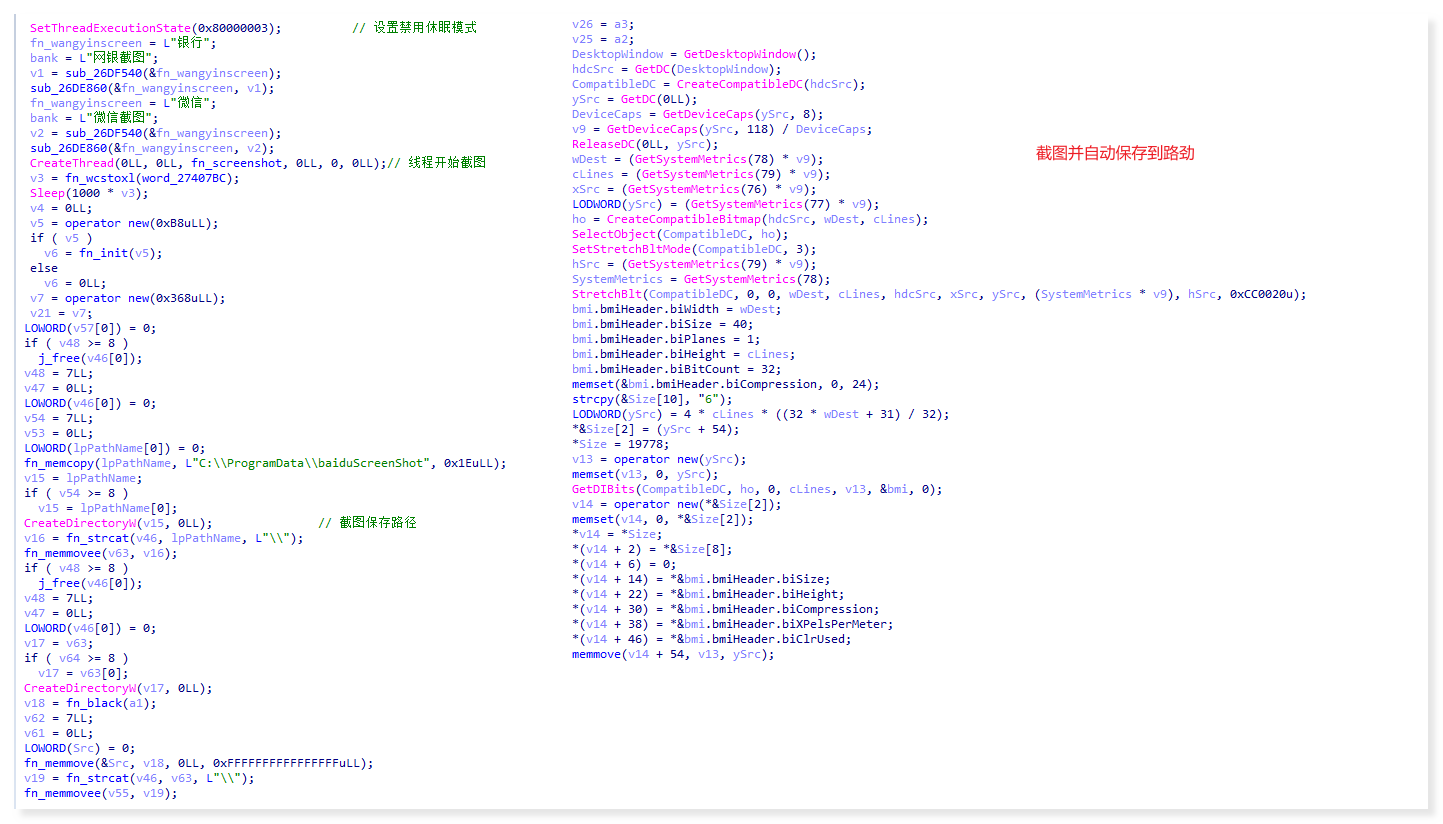
Task: Select the red annotation 截图并自动保存到路劲
Action: pyautogui.click(x=1115, y=153)
